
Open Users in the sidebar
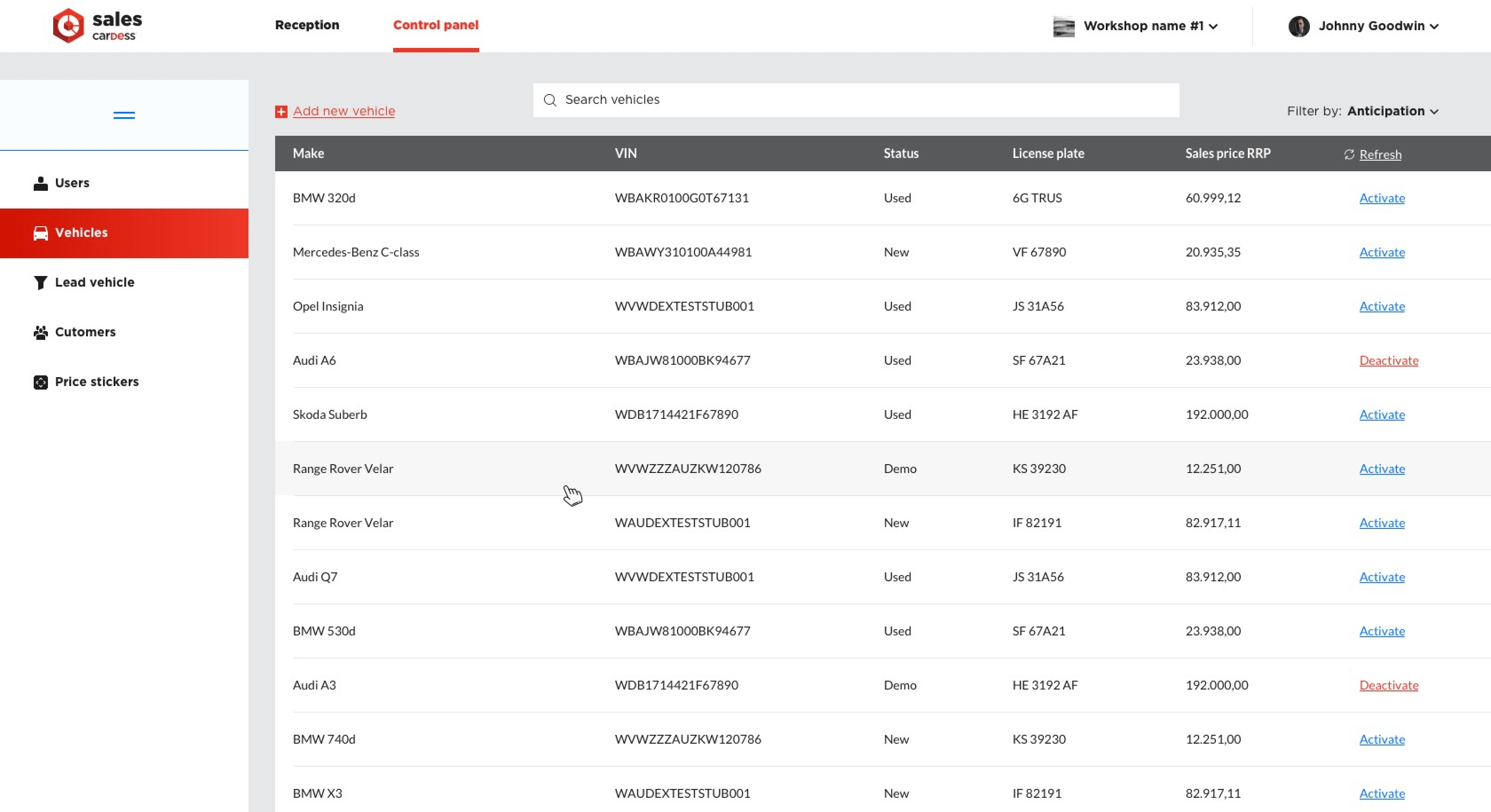click(x=124, y=183)
